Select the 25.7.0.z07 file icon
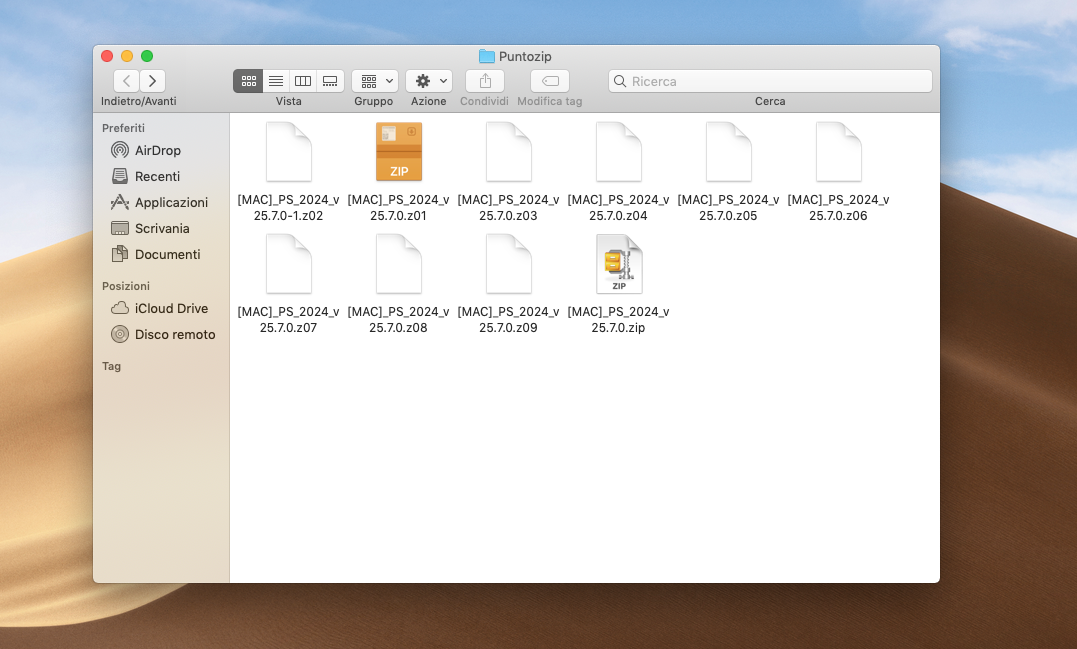 pos(288,264)
